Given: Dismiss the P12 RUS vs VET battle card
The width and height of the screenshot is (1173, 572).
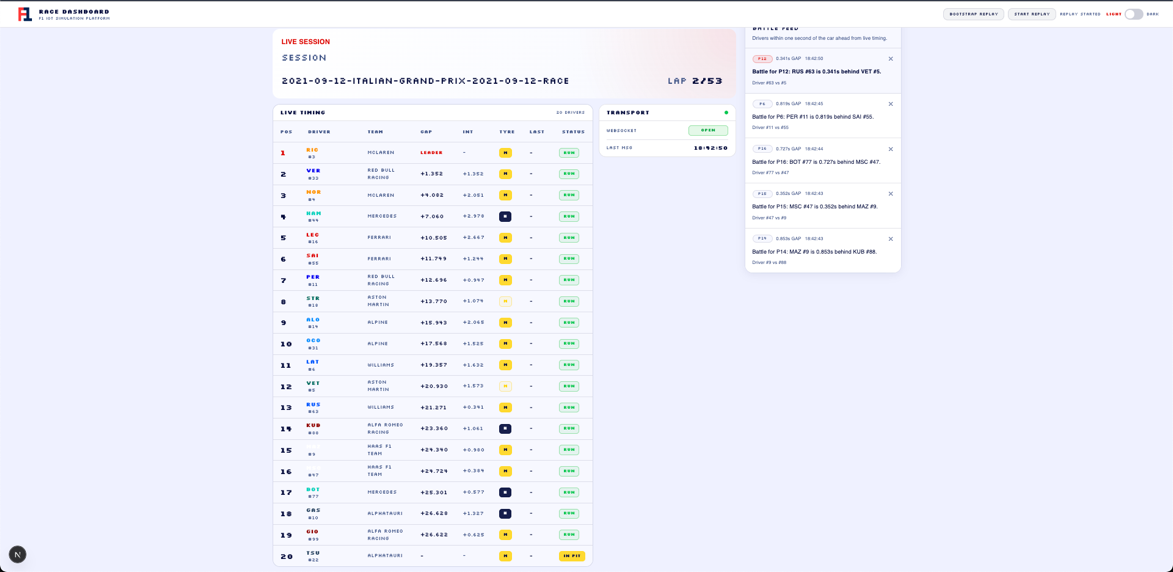Looking at the screenshot, I should [x=890, y=58].
